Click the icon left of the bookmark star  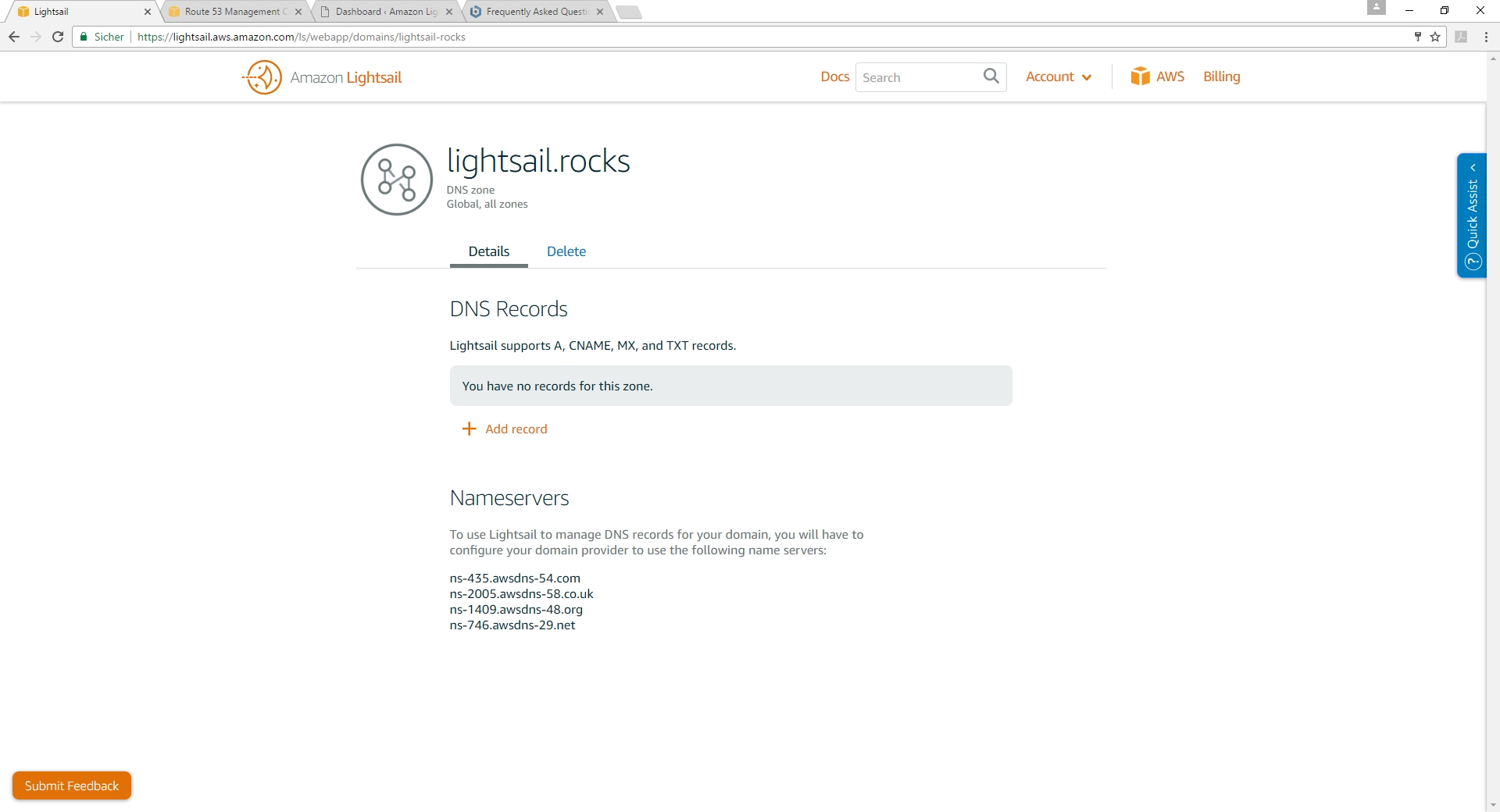pos(1416,37)
